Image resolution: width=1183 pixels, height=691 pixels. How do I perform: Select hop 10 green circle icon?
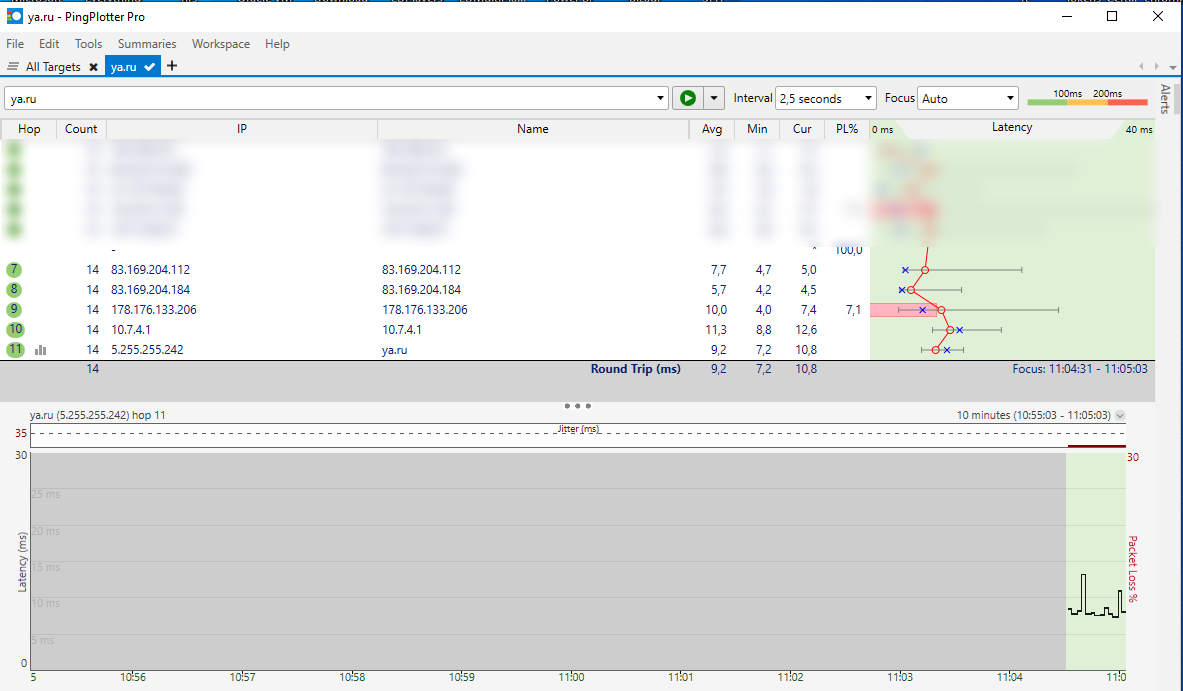(x=15, y=330)
